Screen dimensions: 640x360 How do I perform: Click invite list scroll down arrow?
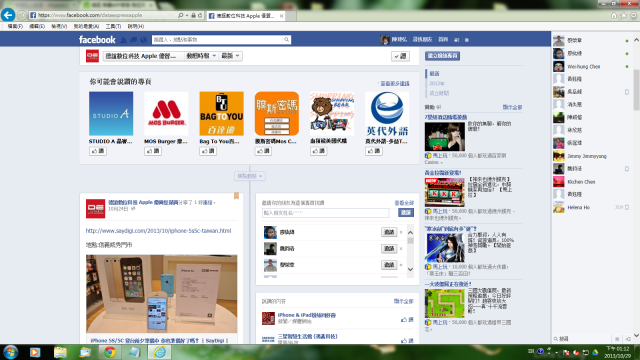point(410,269)
